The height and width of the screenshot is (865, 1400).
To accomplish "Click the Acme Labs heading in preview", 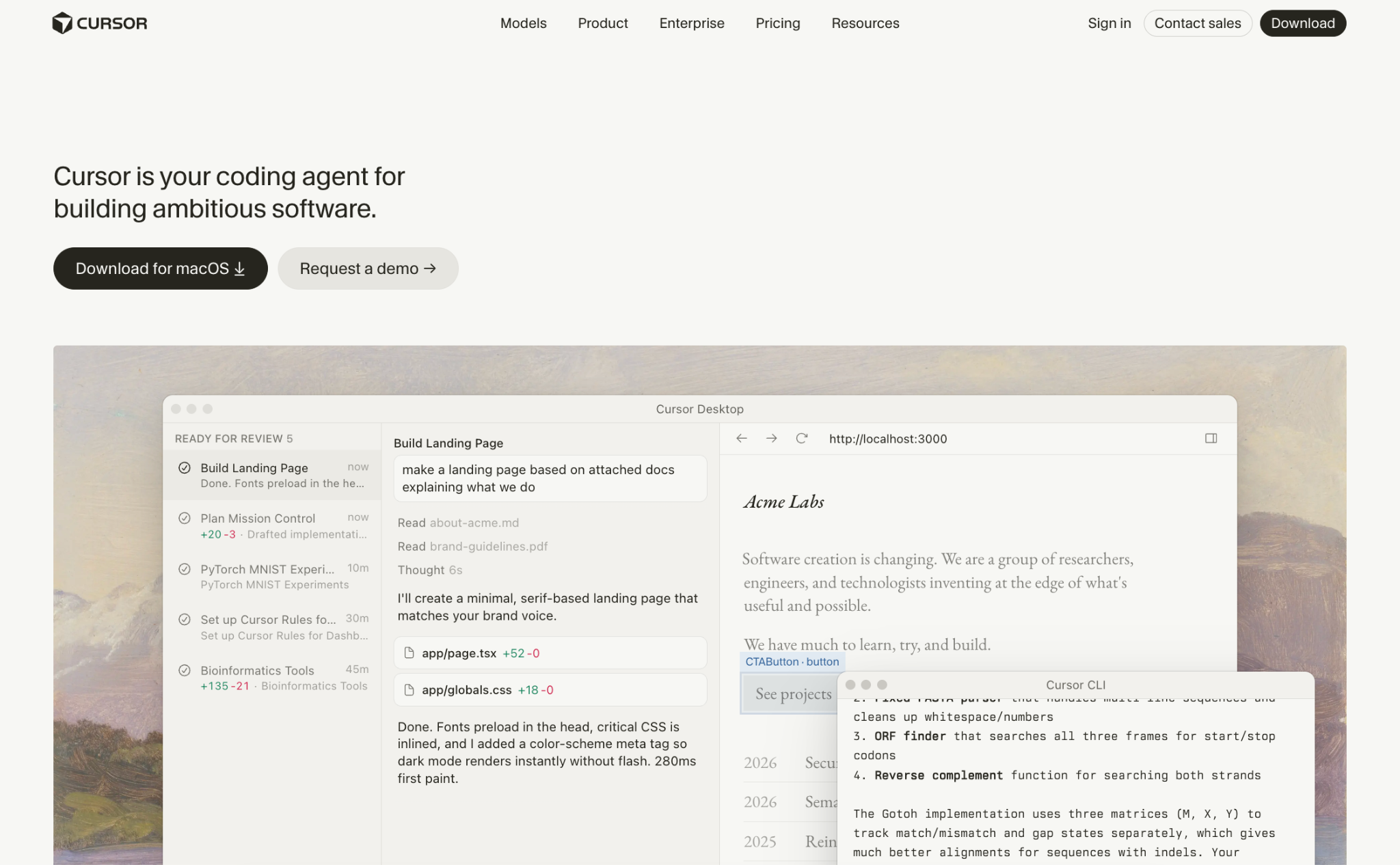I will 783,502.
